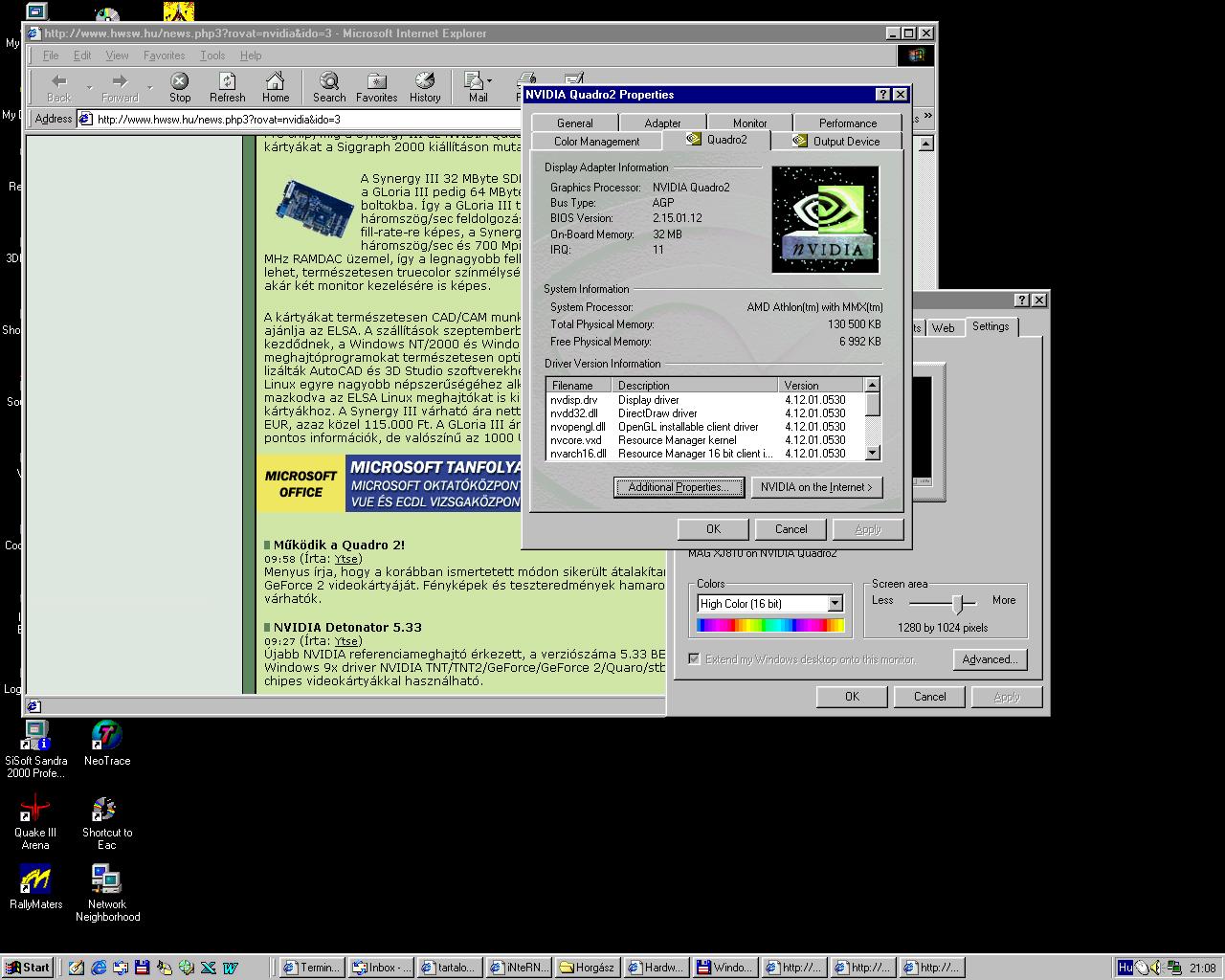Click Cancel in NVIDIA Quadro2 Properties
This screenshot has width=1225, height=980.
point(791,529)
